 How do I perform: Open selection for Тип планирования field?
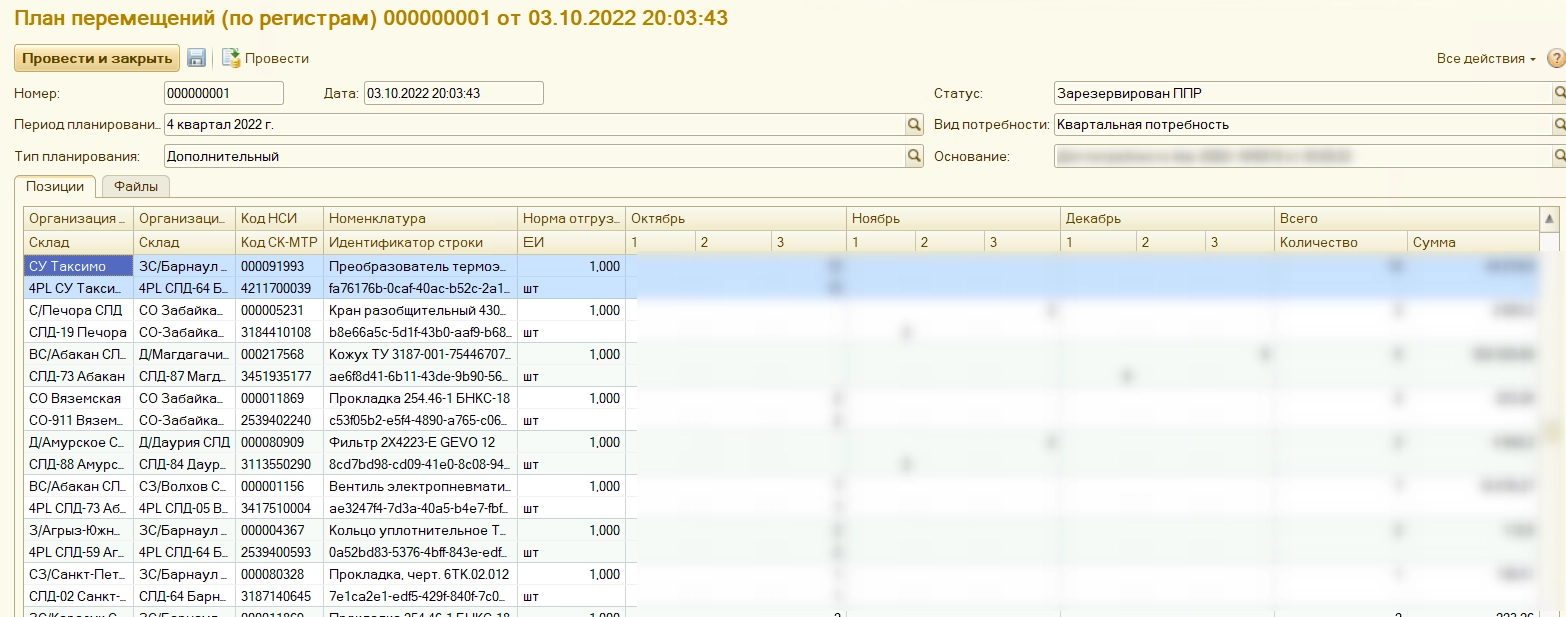(913, 157)
